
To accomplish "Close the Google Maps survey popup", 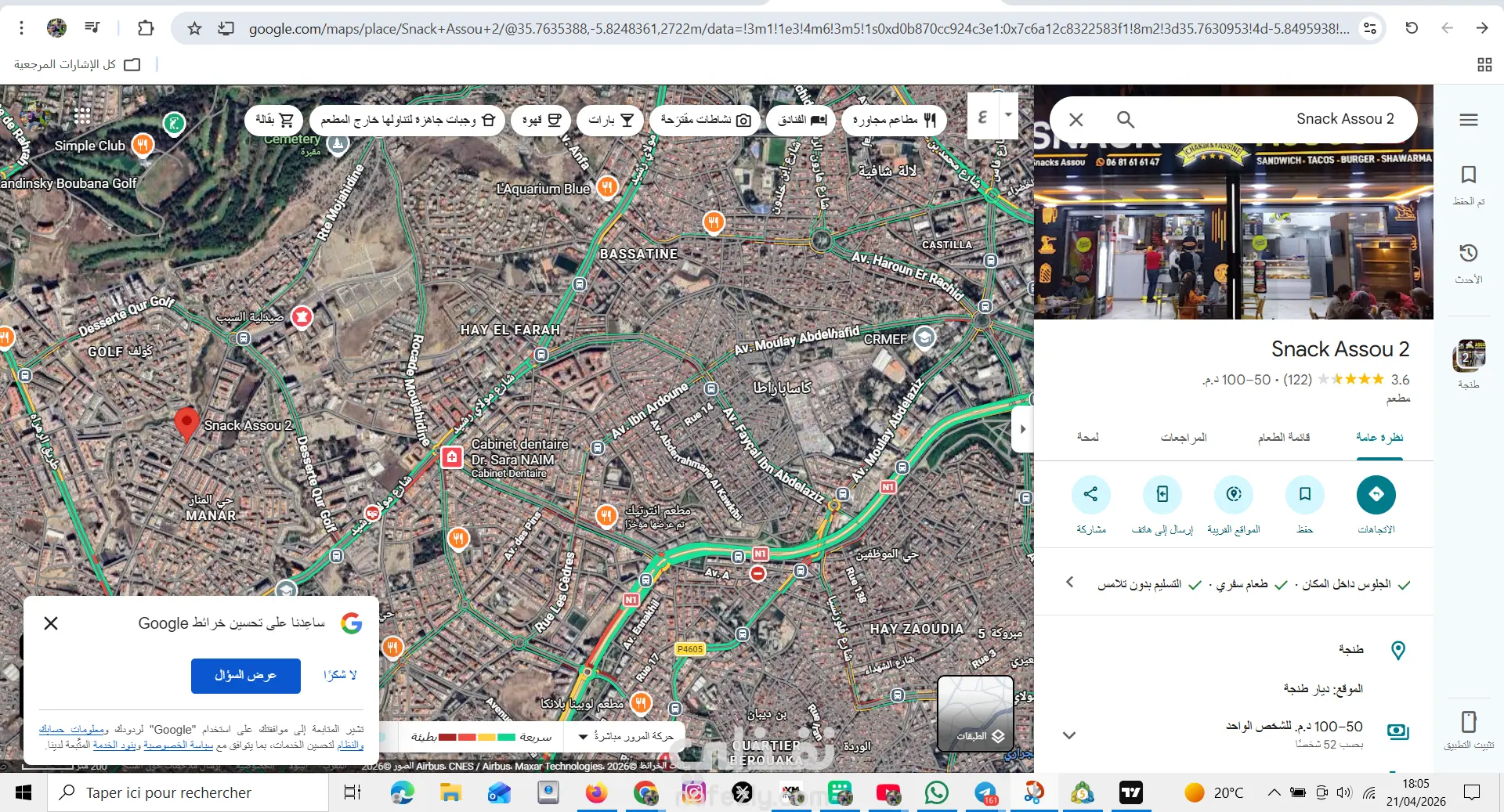I will point(51,623).
